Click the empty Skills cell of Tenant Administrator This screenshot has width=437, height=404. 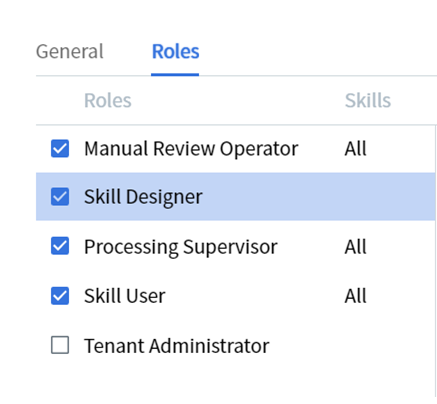pos(388,345)
